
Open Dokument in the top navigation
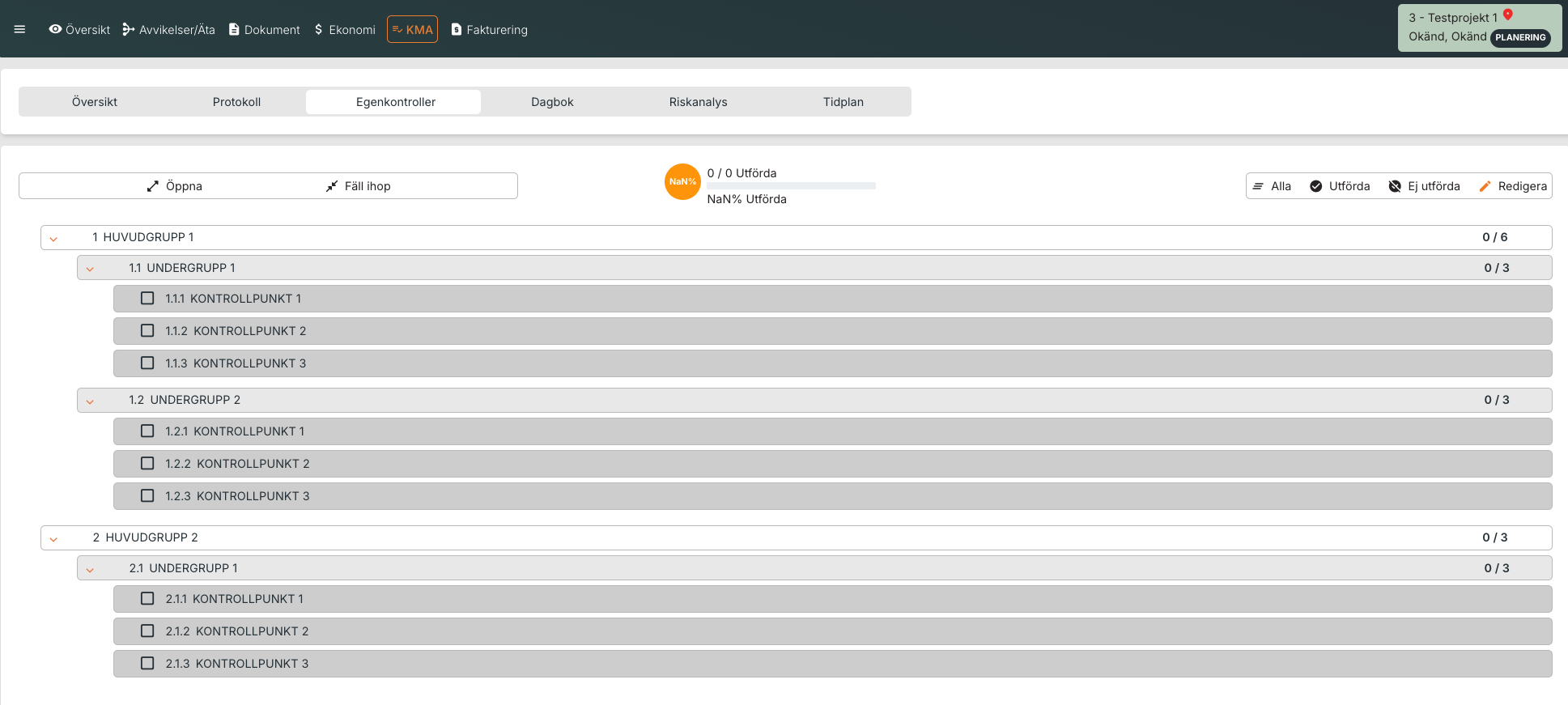point(264,29)
